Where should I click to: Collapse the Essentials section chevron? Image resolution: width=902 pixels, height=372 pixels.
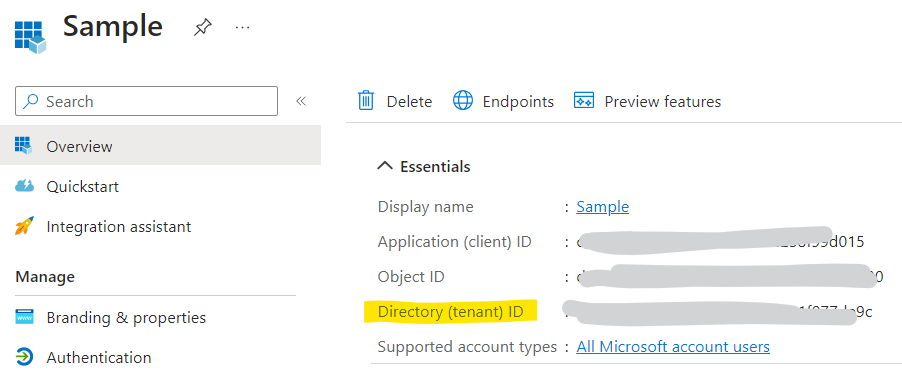point(384,167)
